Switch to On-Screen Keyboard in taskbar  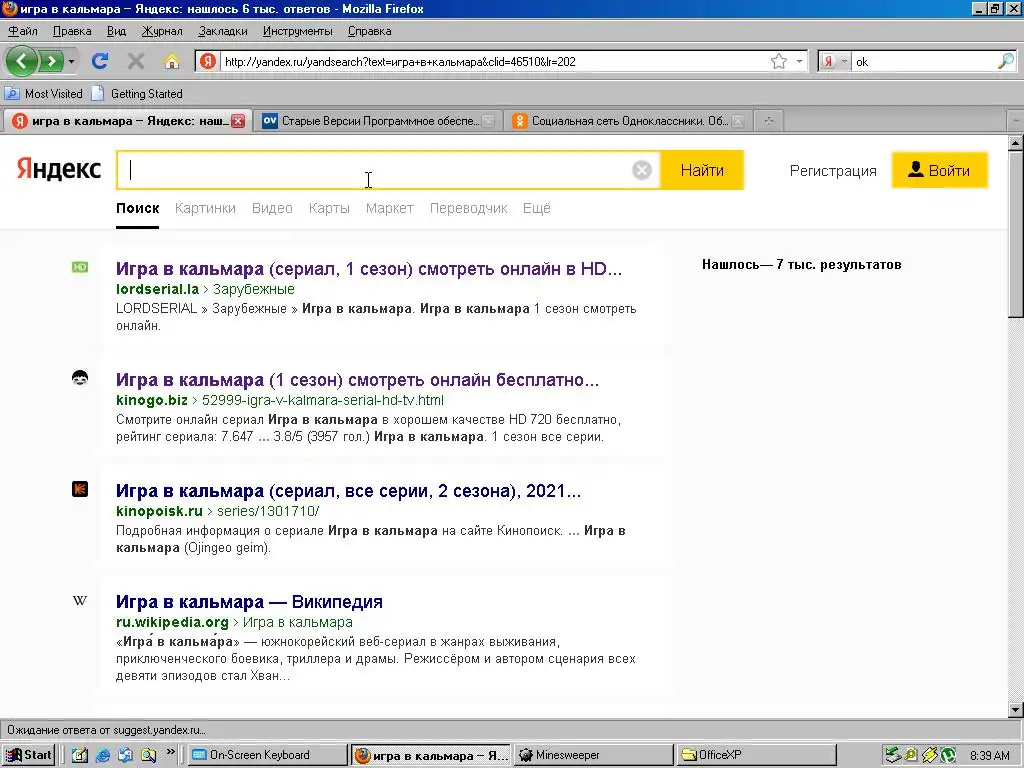coord(268,755)
